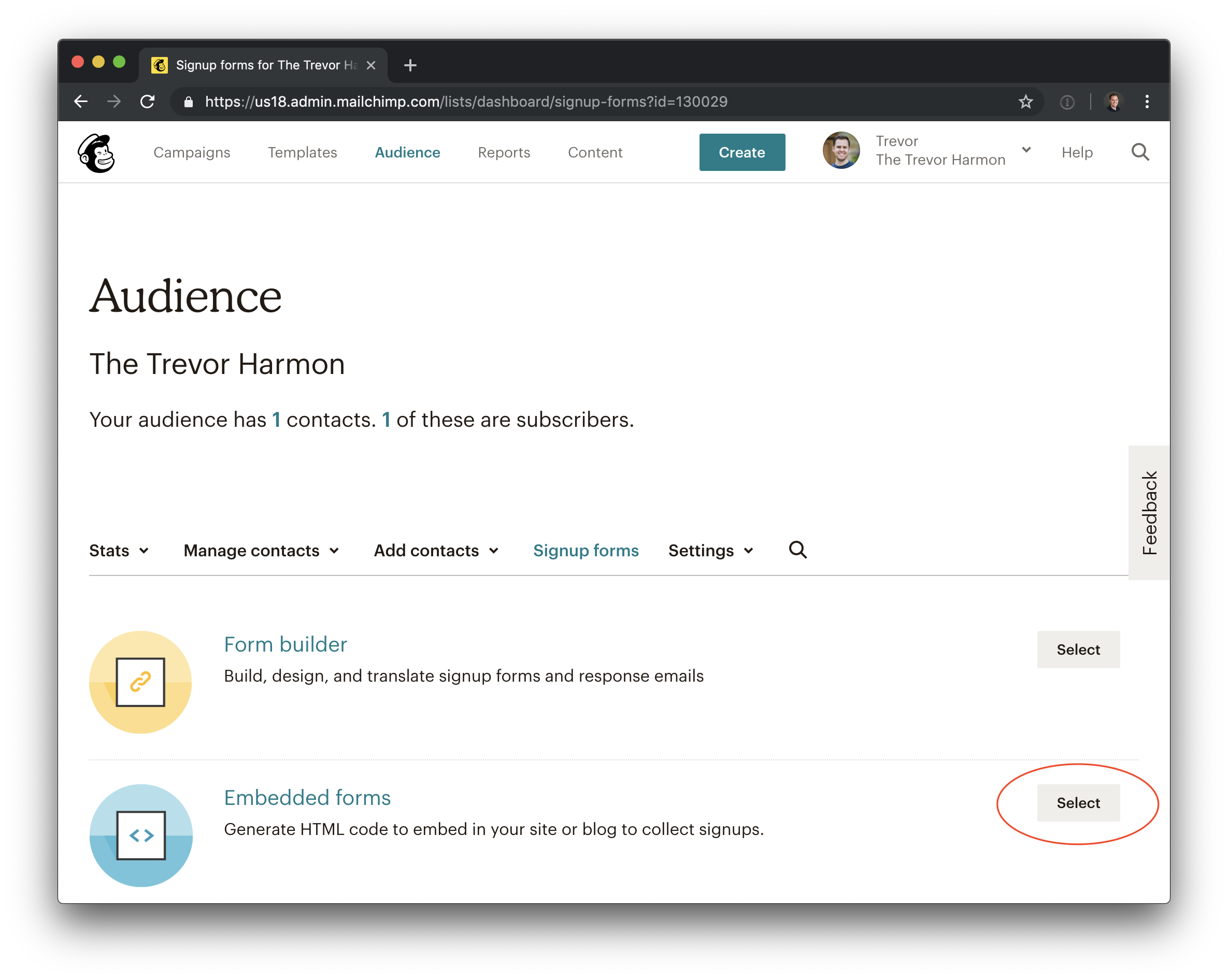Switch to the Audience tab
1228x980 pixels.
[x=407, y=152]
